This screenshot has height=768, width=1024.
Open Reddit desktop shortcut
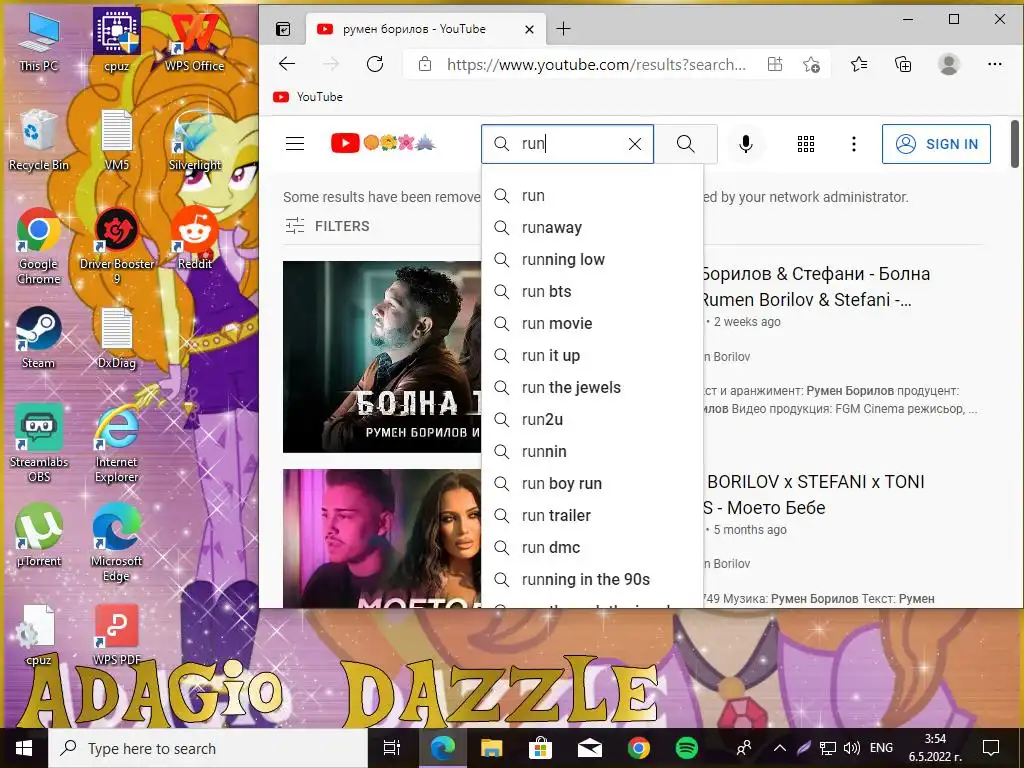(195, 238)
